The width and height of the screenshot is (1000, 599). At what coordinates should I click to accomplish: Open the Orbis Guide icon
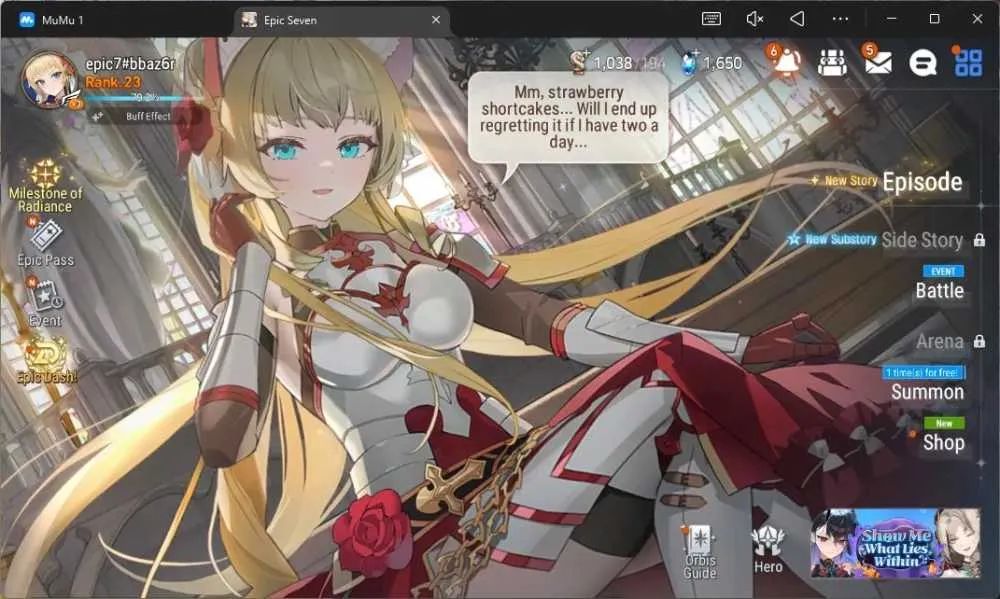click(700, 552)
